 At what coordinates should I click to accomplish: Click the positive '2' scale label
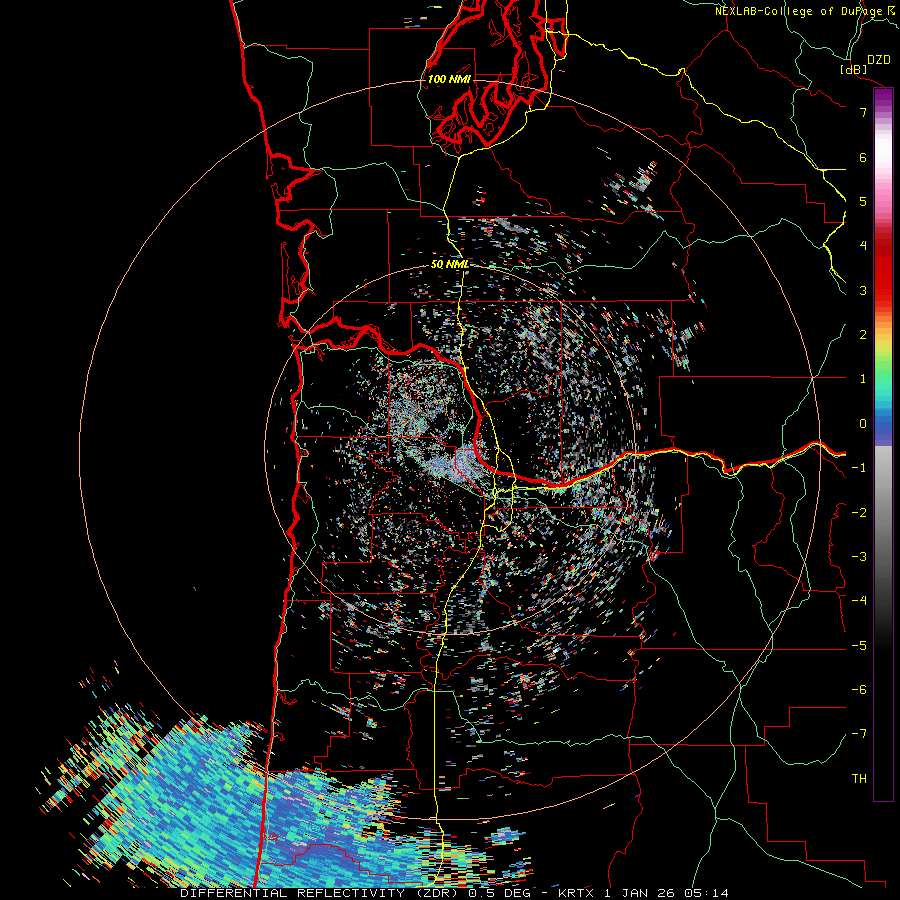click(863, 335)
